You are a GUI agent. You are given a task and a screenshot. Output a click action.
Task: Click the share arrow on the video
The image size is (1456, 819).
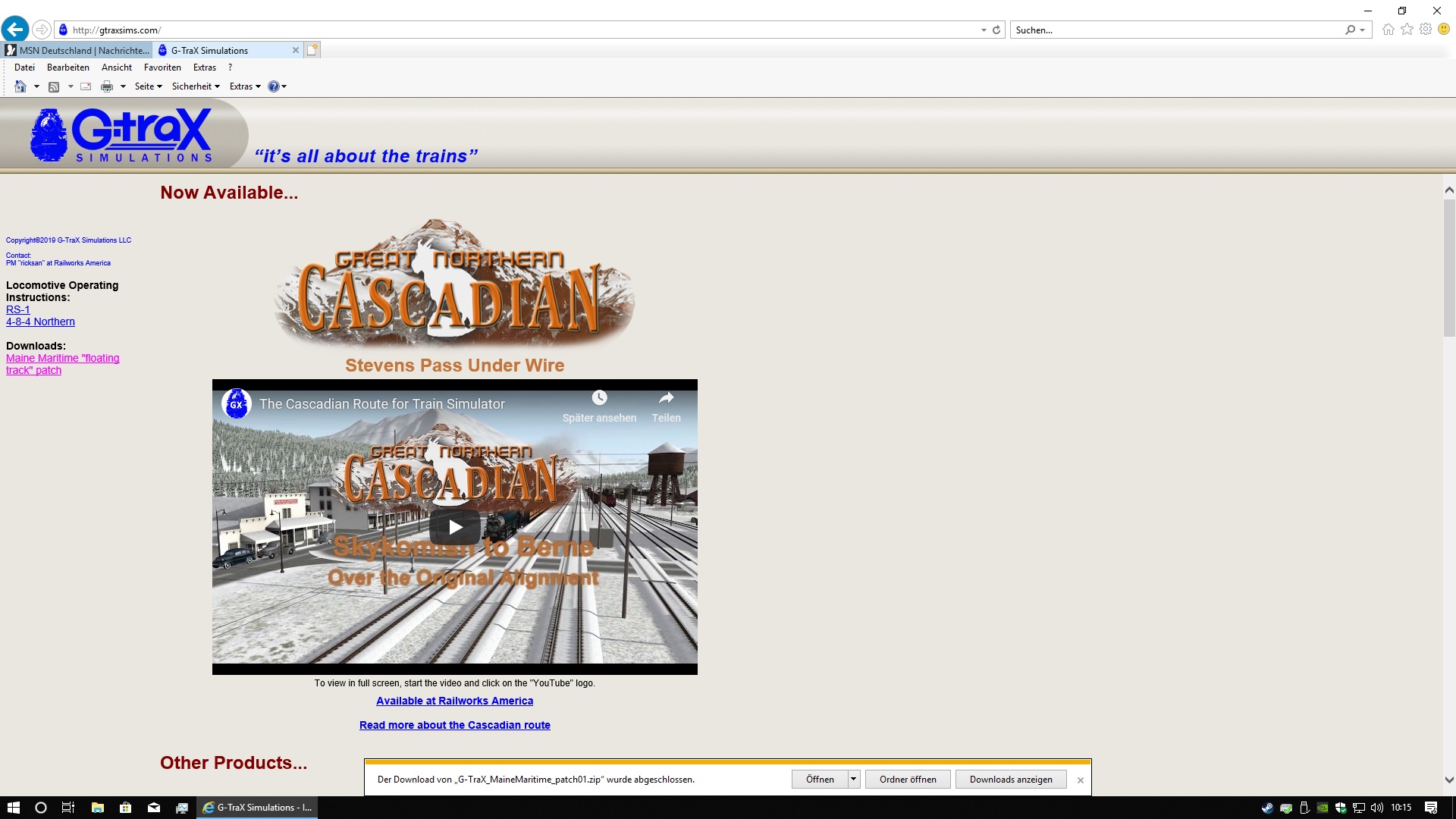pyautogui.click(x=666, y=398)
